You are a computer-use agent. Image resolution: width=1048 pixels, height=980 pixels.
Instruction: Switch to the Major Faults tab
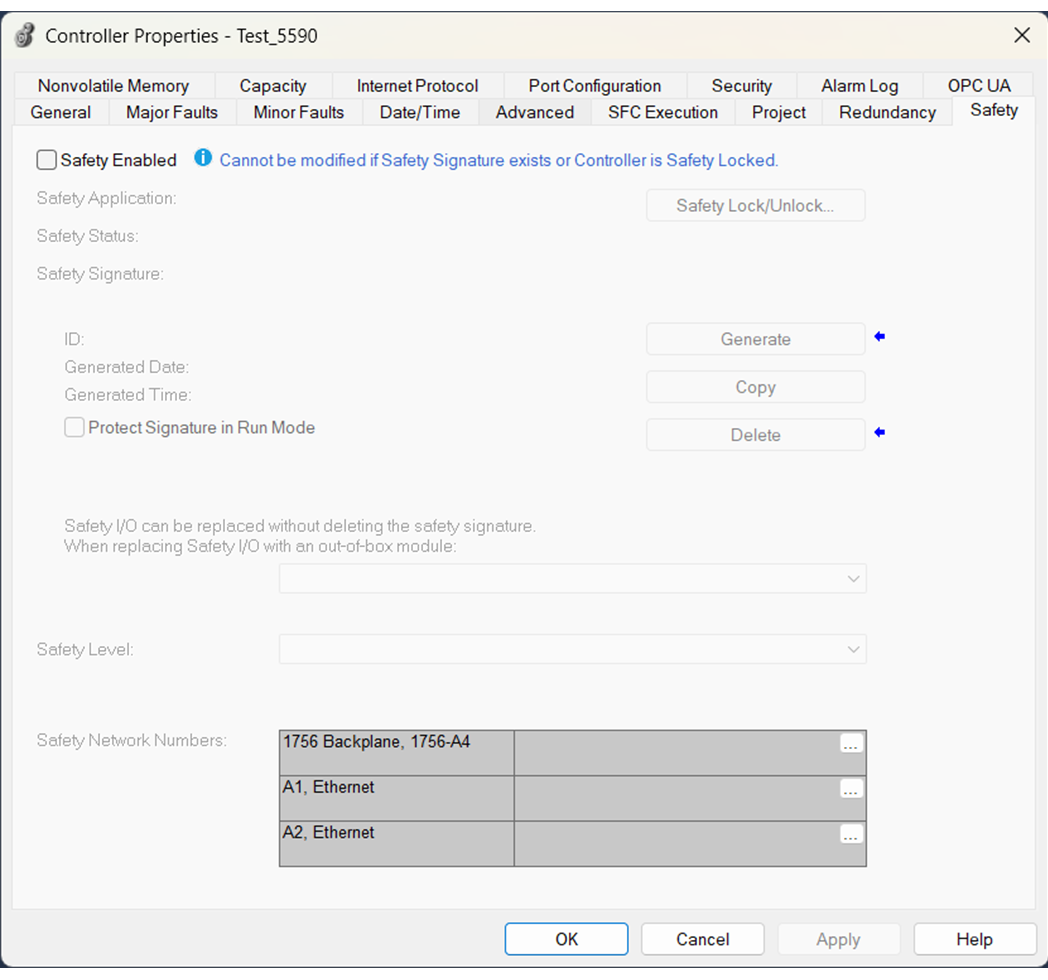pyautogui.click(x=170, y=112)
